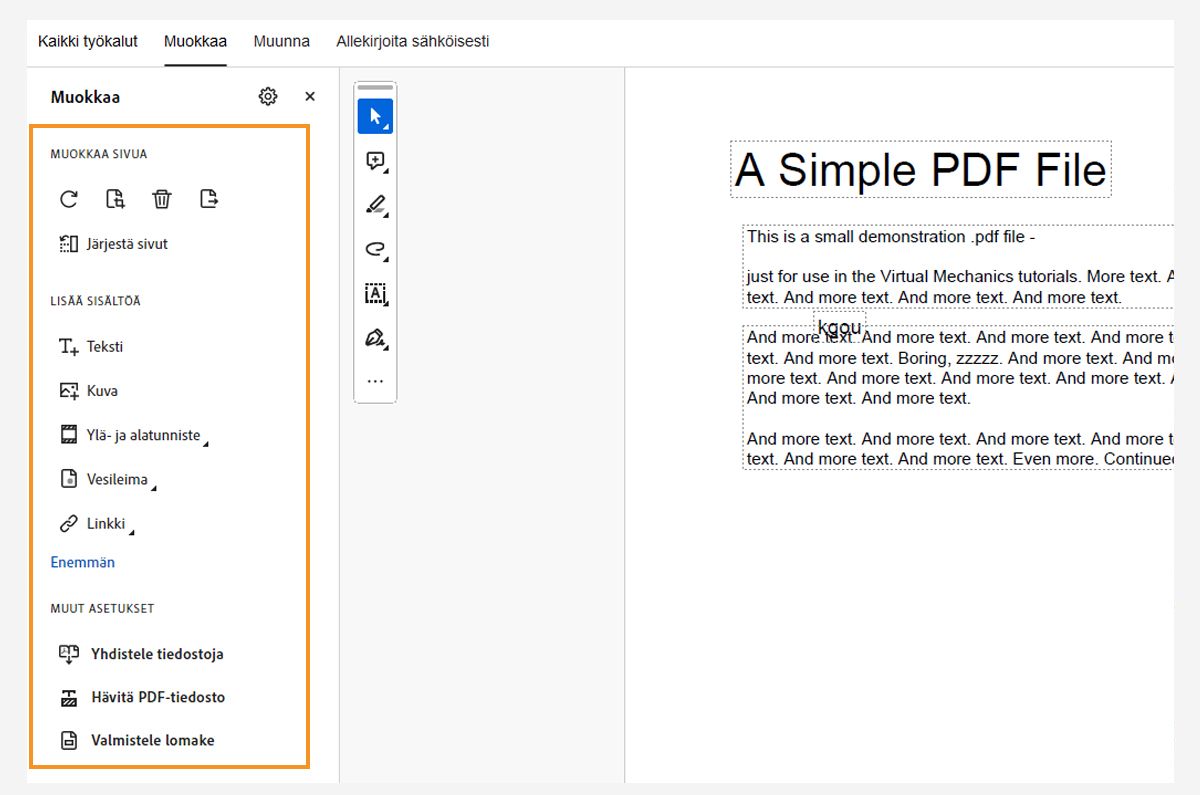Image resolution: width=1200 pixels, height=795 pixels.
Task: Switch to the Muunna tab
Action: click(281, 42)
